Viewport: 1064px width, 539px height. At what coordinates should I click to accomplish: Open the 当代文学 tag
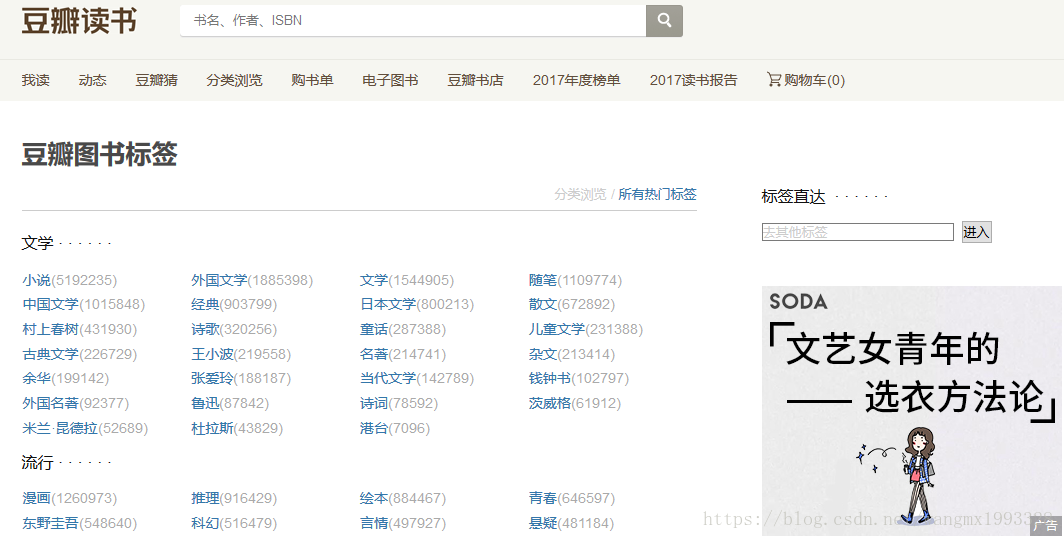click(x=388, y=378)
